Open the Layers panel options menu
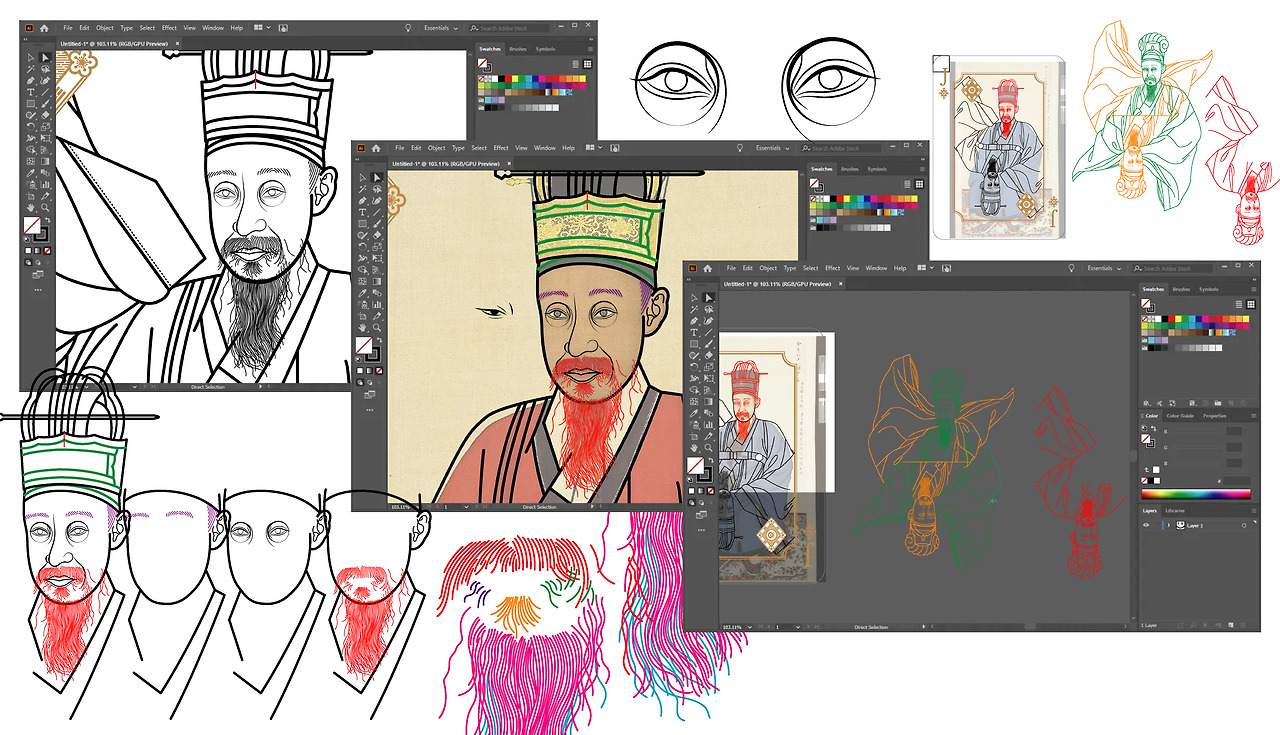 point(1252,510)
